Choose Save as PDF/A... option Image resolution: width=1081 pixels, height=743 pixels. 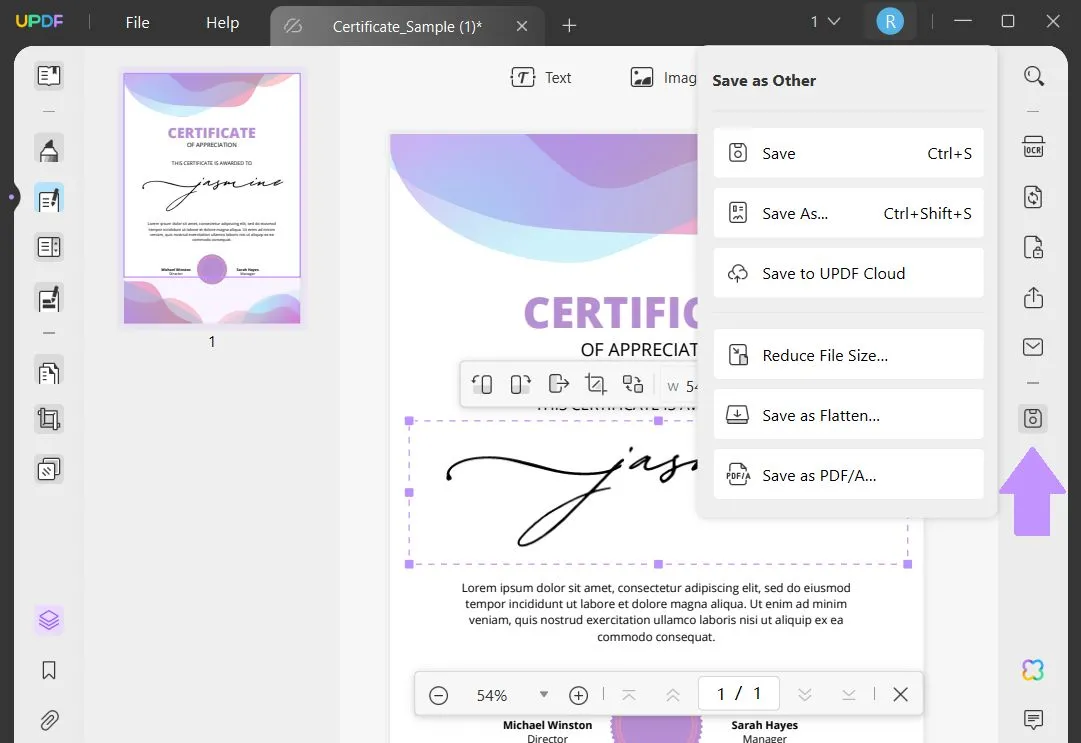pyautogui.click(x=849, y=475)
